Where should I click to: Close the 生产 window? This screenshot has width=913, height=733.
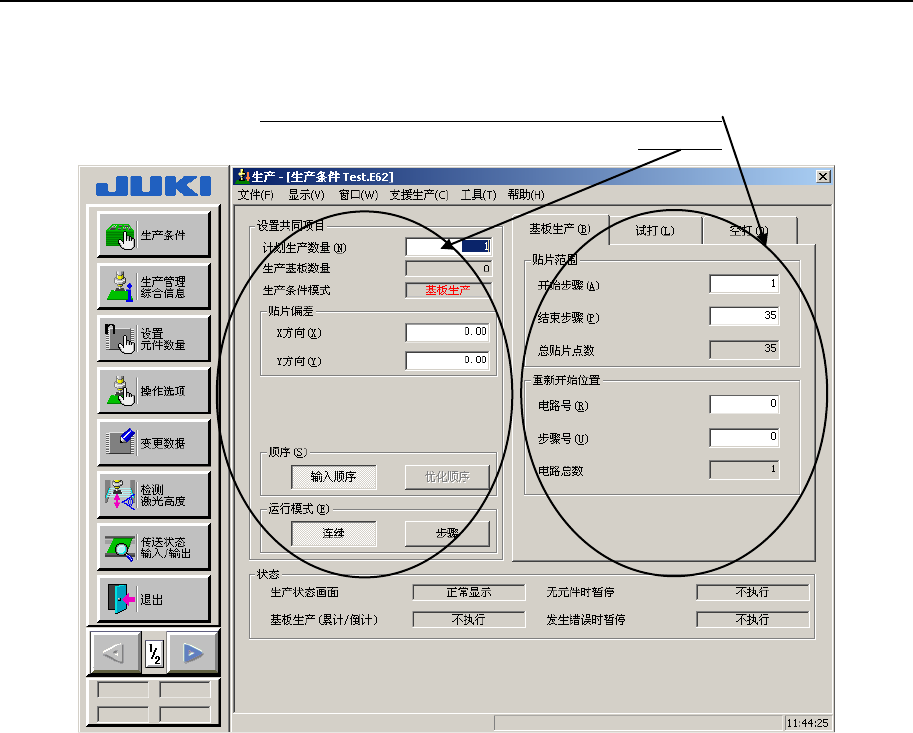click(823, 176)
